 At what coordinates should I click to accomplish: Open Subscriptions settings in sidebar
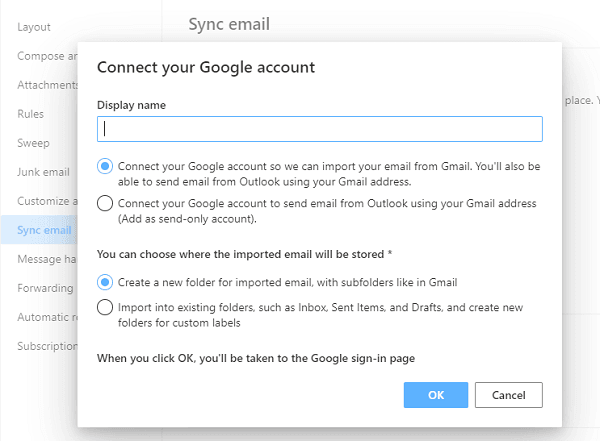point(47,346)
